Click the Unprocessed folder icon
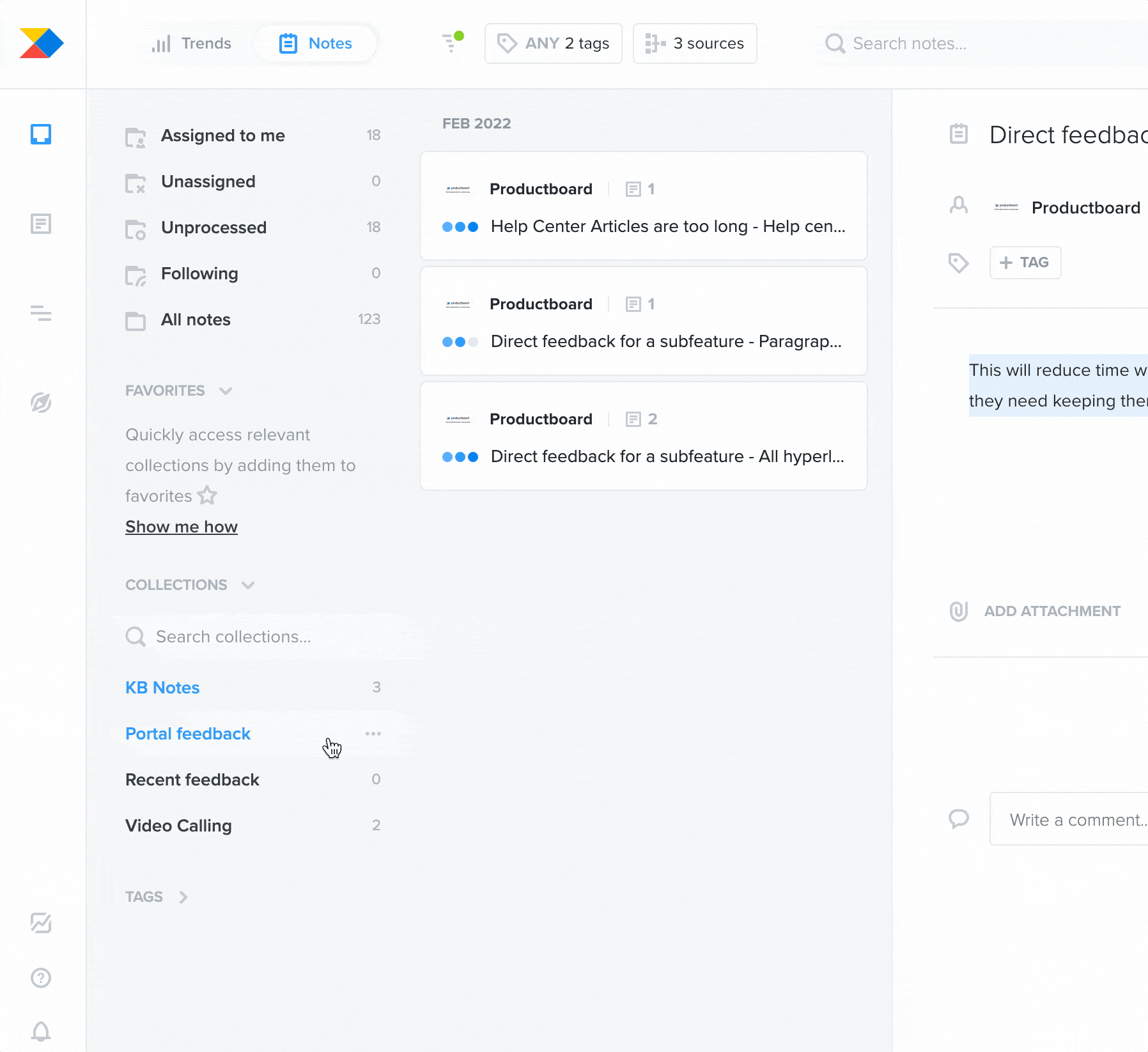1148x1052 pixels. coord(136,229)
